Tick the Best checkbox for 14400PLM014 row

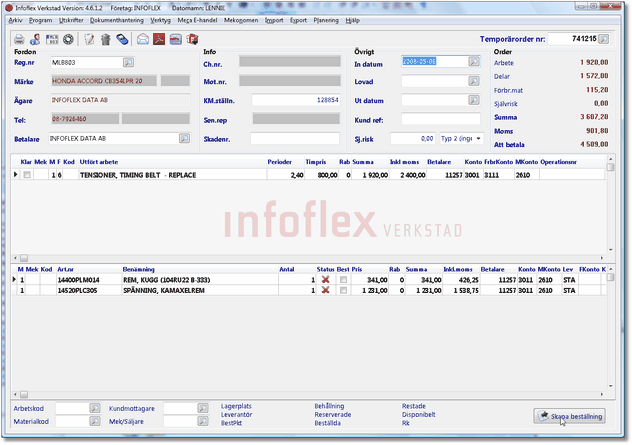(343, 279)
